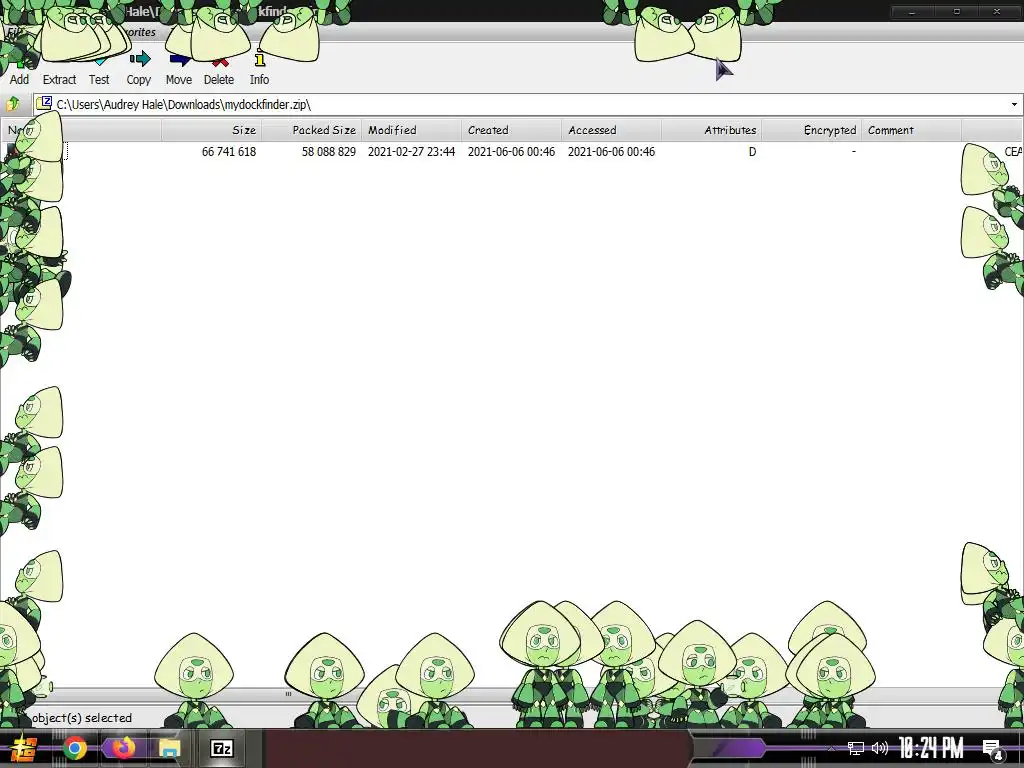Image resolution: width=1024 pixels, height=768 pixels.
Task: Minimize the 7-Zip window
Action: 912,12
